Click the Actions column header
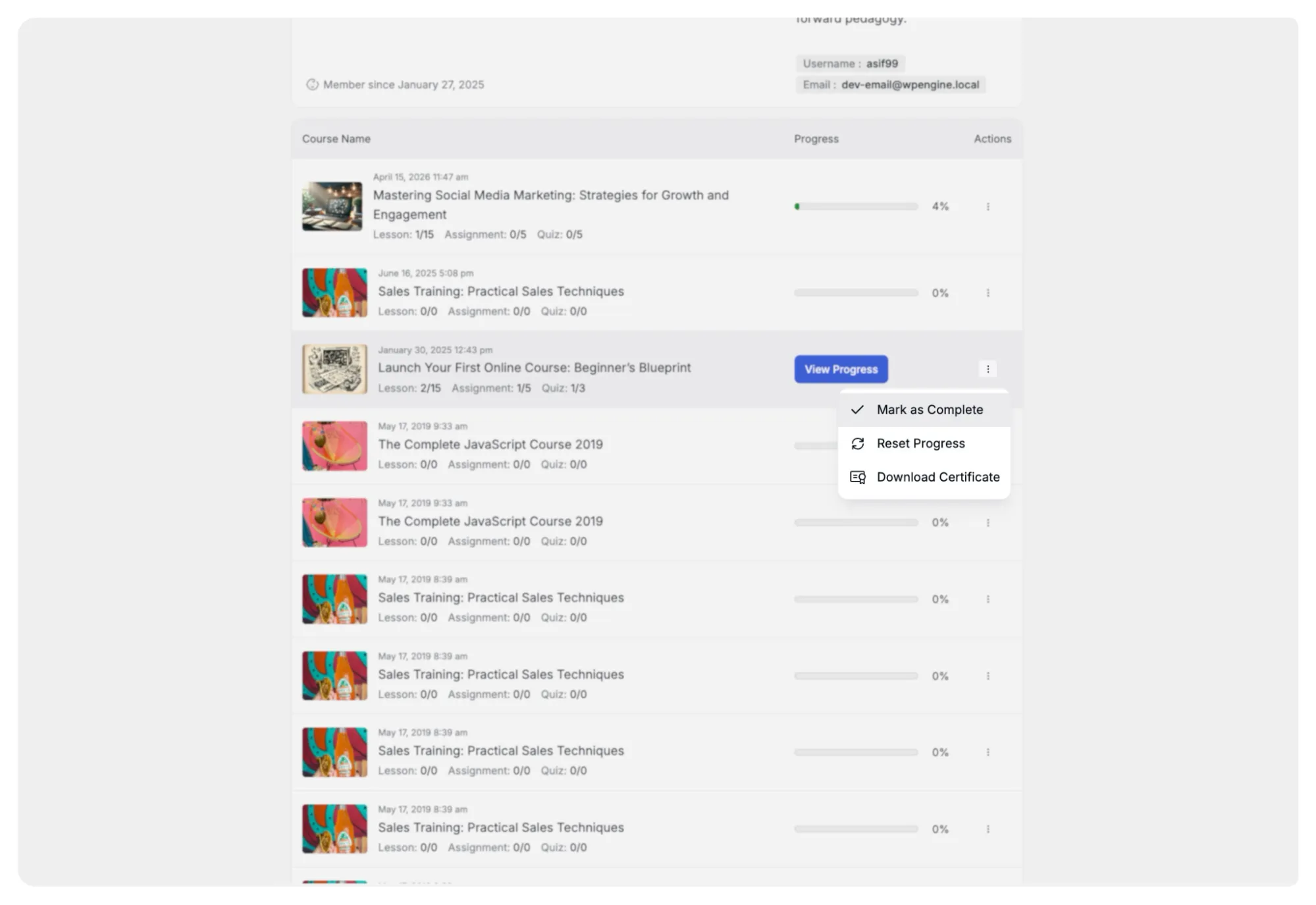 (x=992, y=139)
